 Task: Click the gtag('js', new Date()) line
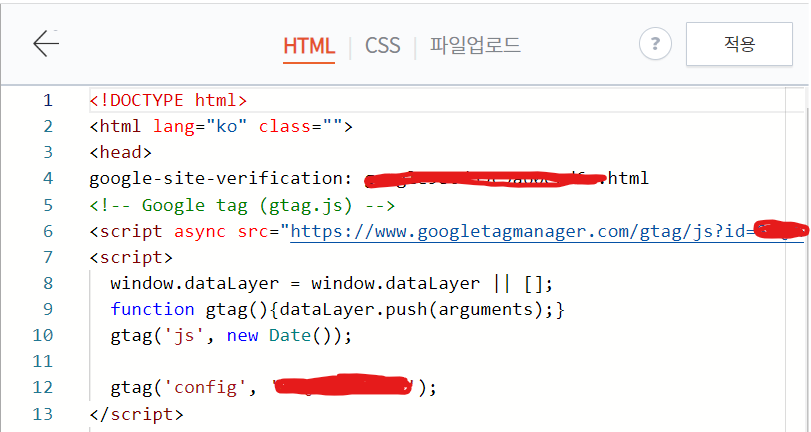coord(231,335)
